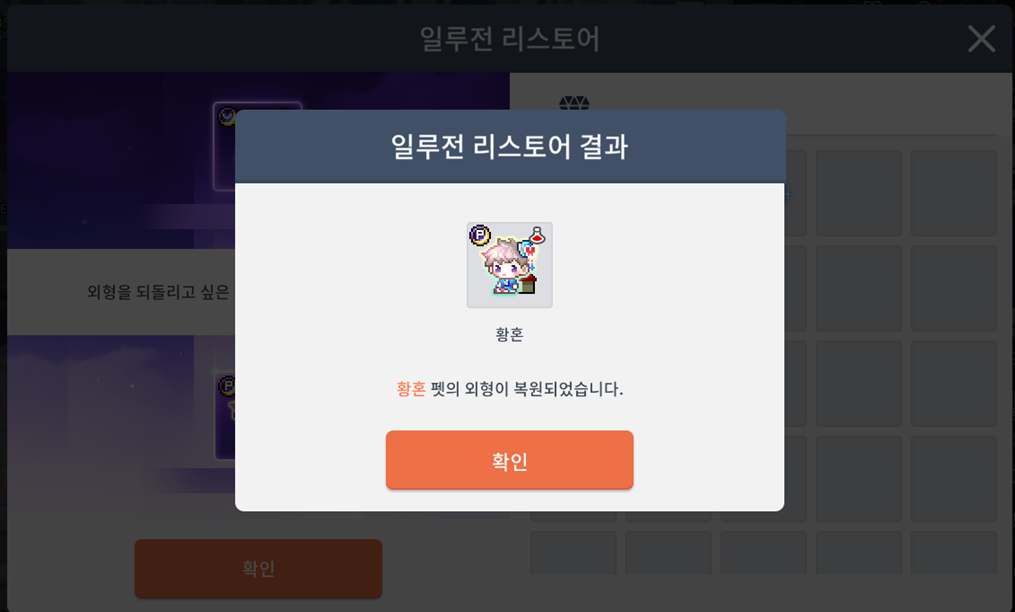The height and width of the screenshot is (612, 1015).
Task: Click the 황혼 name label under the pet icon
Action: click(x=509, y=334)
